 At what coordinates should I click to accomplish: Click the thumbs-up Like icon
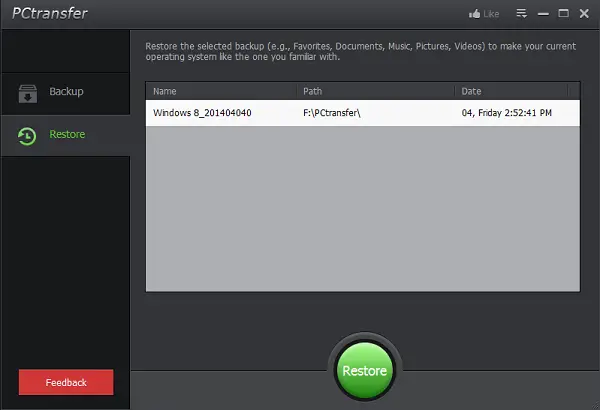[474, 14]
